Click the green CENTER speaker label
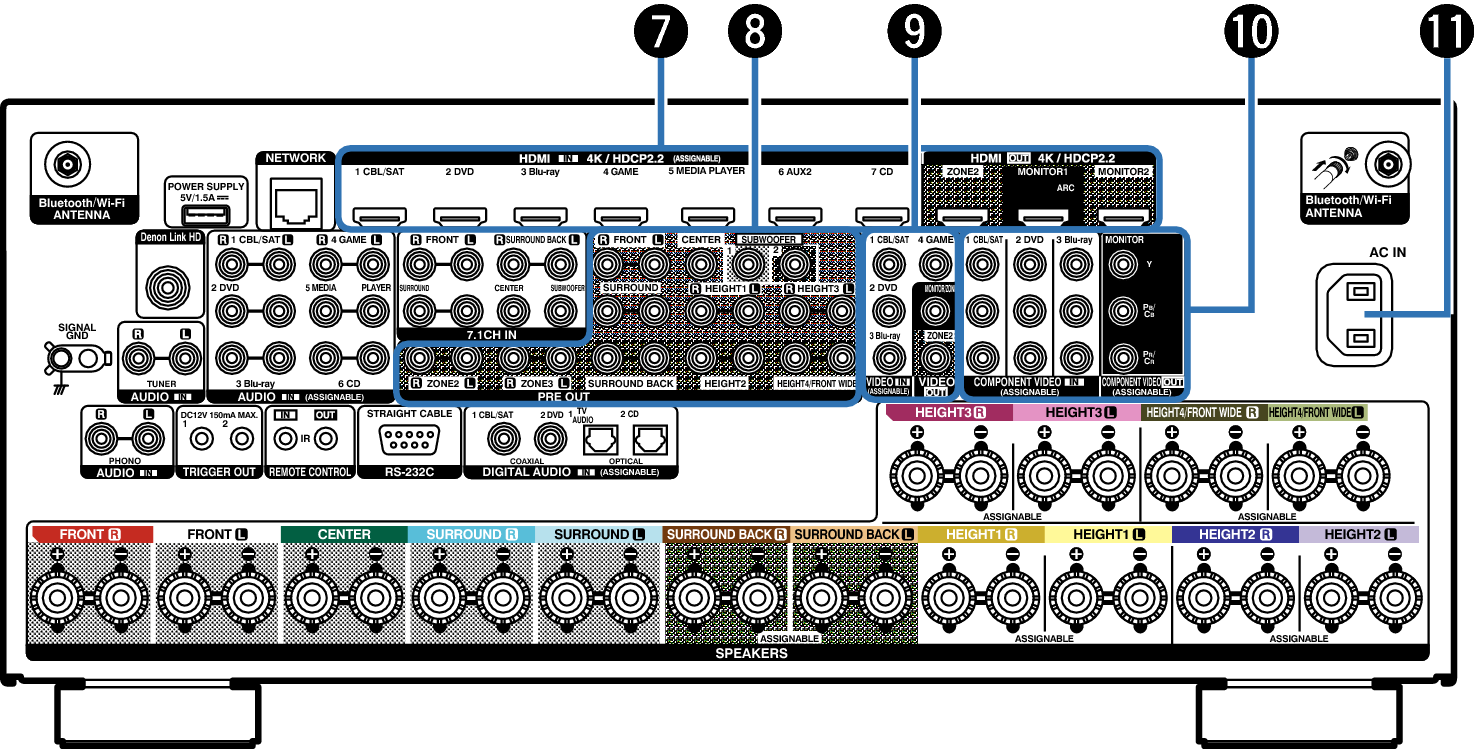The image size is (1475, 749). click(344, 534)
